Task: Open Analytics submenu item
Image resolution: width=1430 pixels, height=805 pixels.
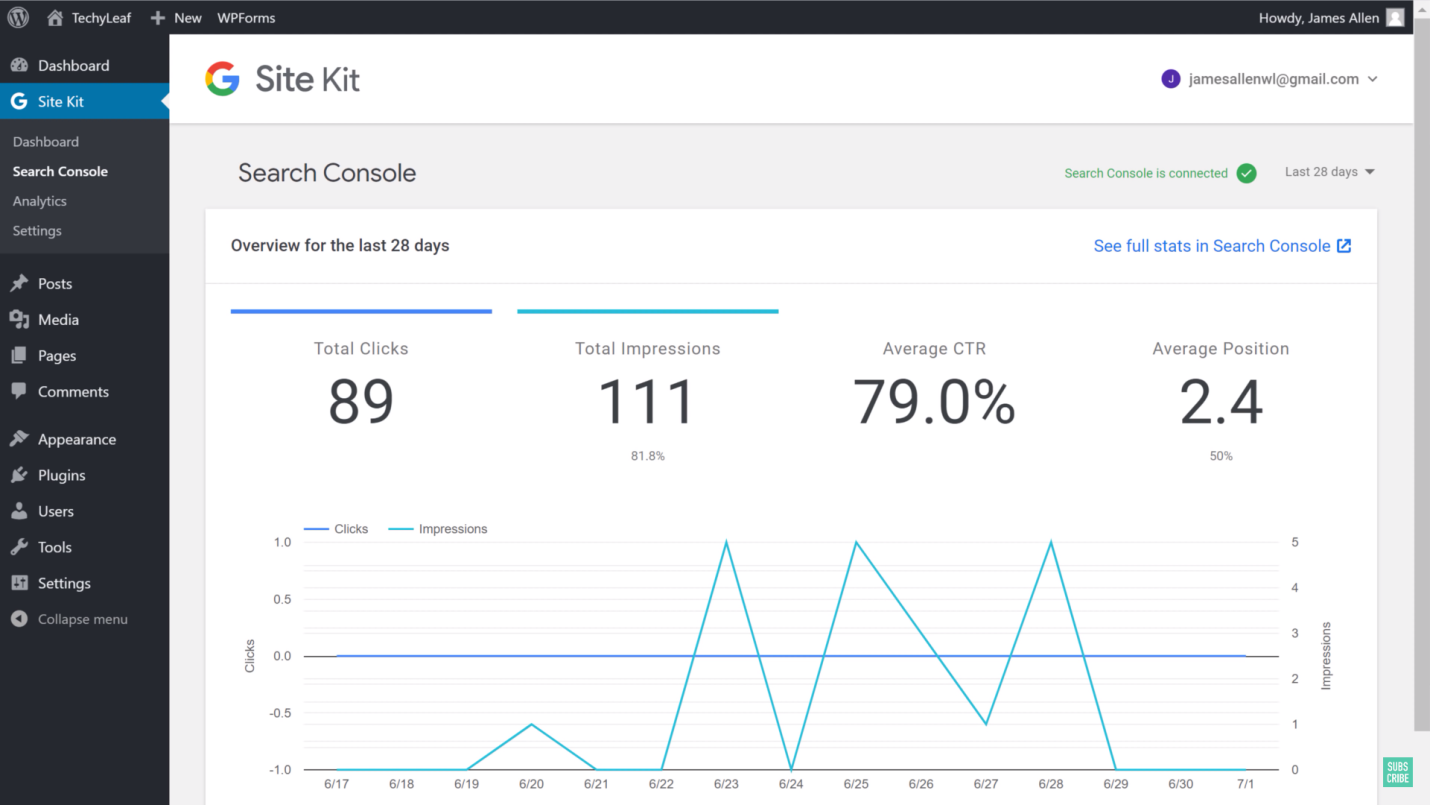Action: [40, 201]
